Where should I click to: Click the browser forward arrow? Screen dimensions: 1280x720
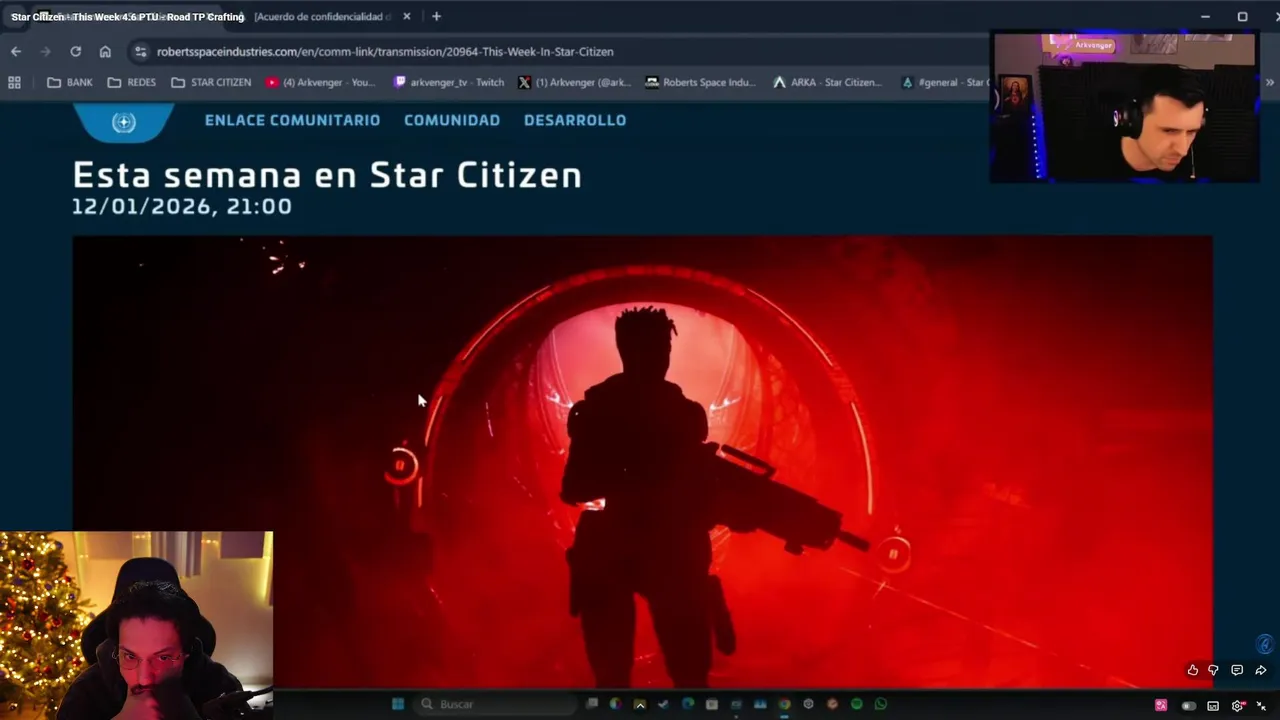pyautogui.click(x=45, y=51)
